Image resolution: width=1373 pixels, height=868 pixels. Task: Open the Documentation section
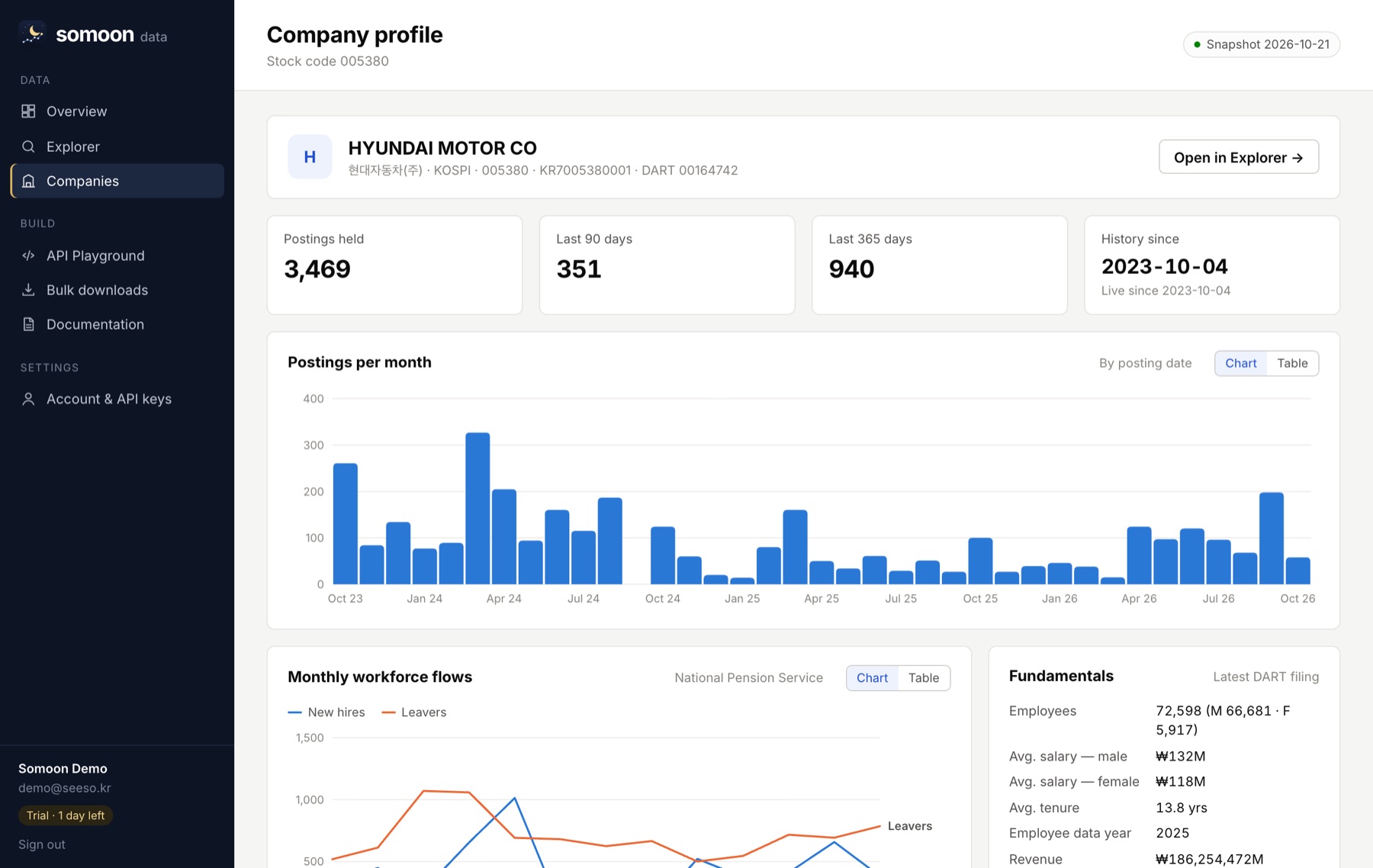(x=117, y=324)
